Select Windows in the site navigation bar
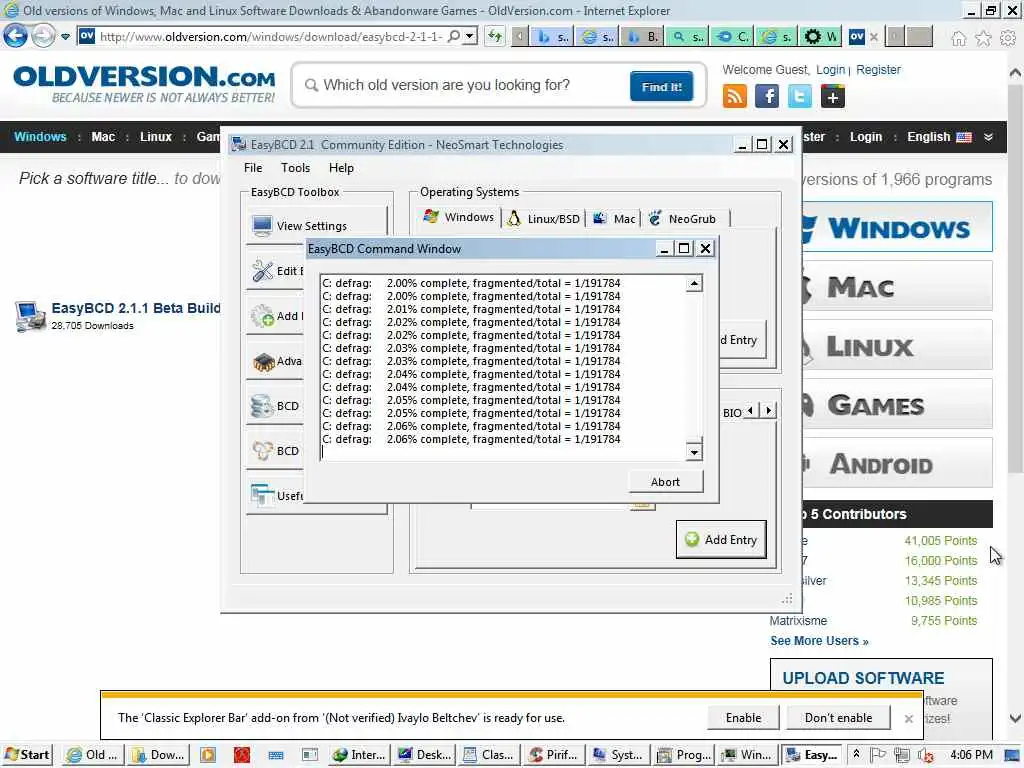This screenshot has height=768, width=1024. [40, 136]
